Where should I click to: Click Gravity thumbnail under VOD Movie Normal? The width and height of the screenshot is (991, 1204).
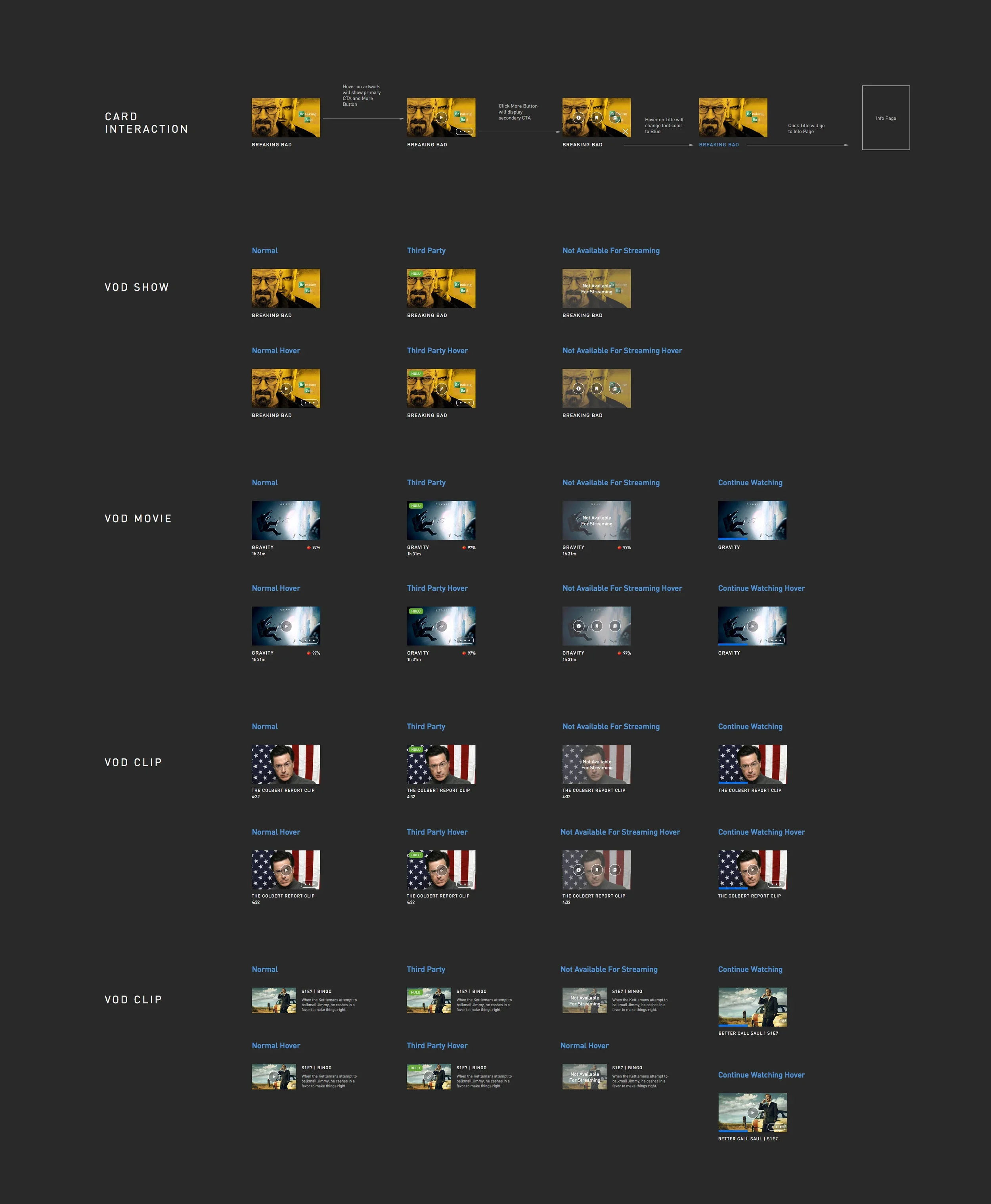click(285, 520)
